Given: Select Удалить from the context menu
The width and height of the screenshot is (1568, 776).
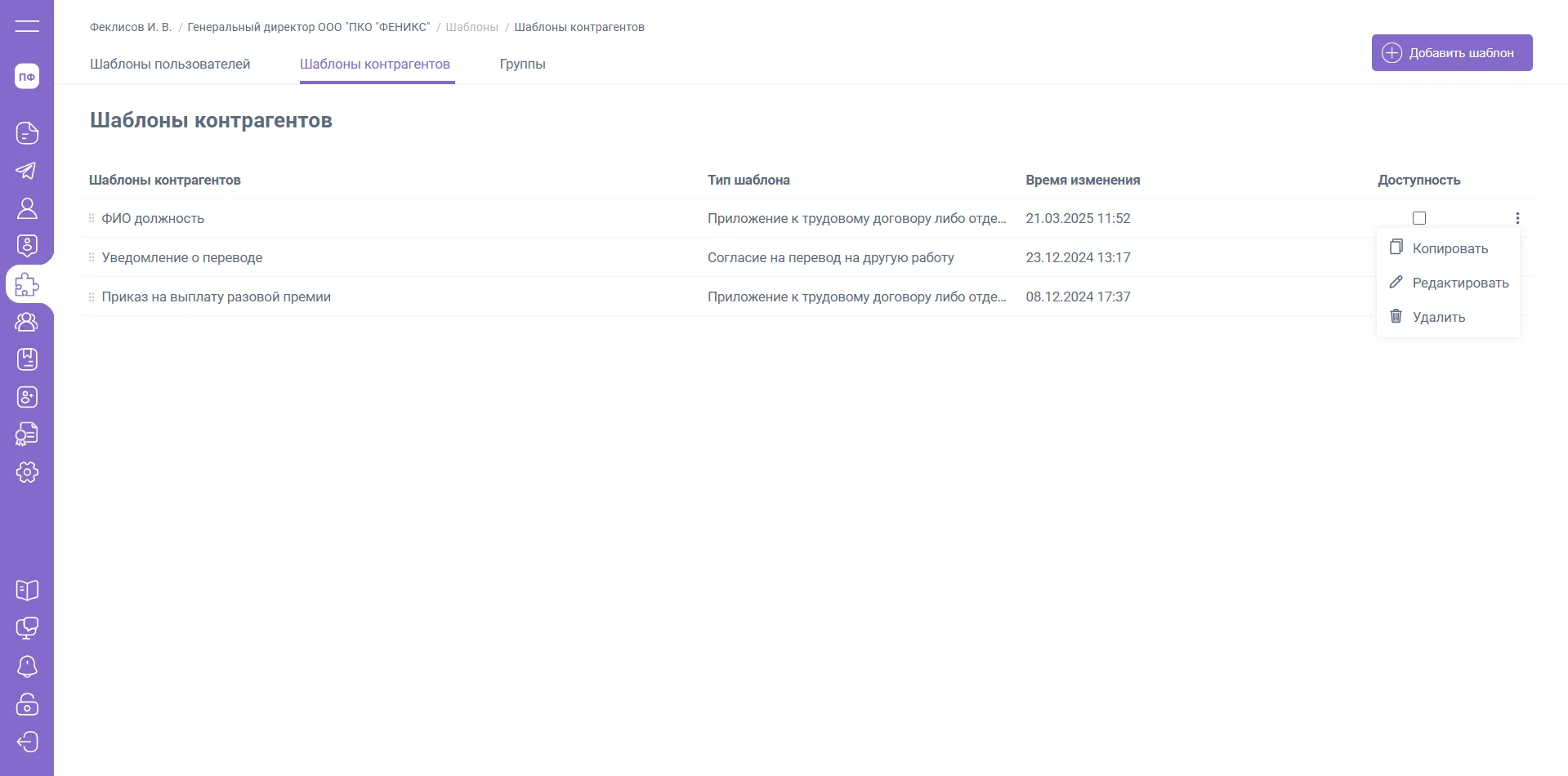Looking at the screenshot, I should point(1438,317).
